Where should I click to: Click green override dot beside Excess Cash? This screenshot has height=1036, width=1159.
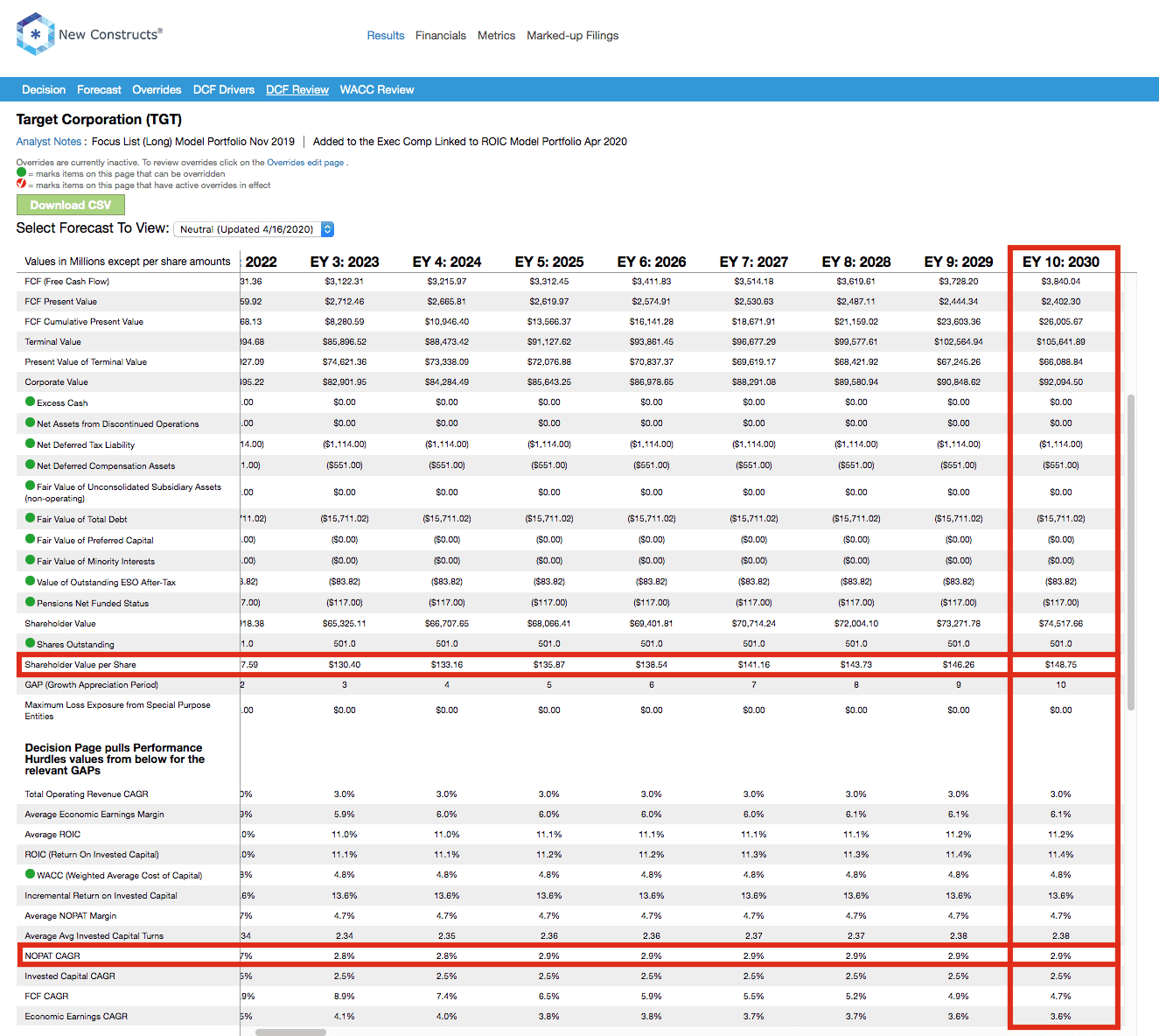[31, 402]
